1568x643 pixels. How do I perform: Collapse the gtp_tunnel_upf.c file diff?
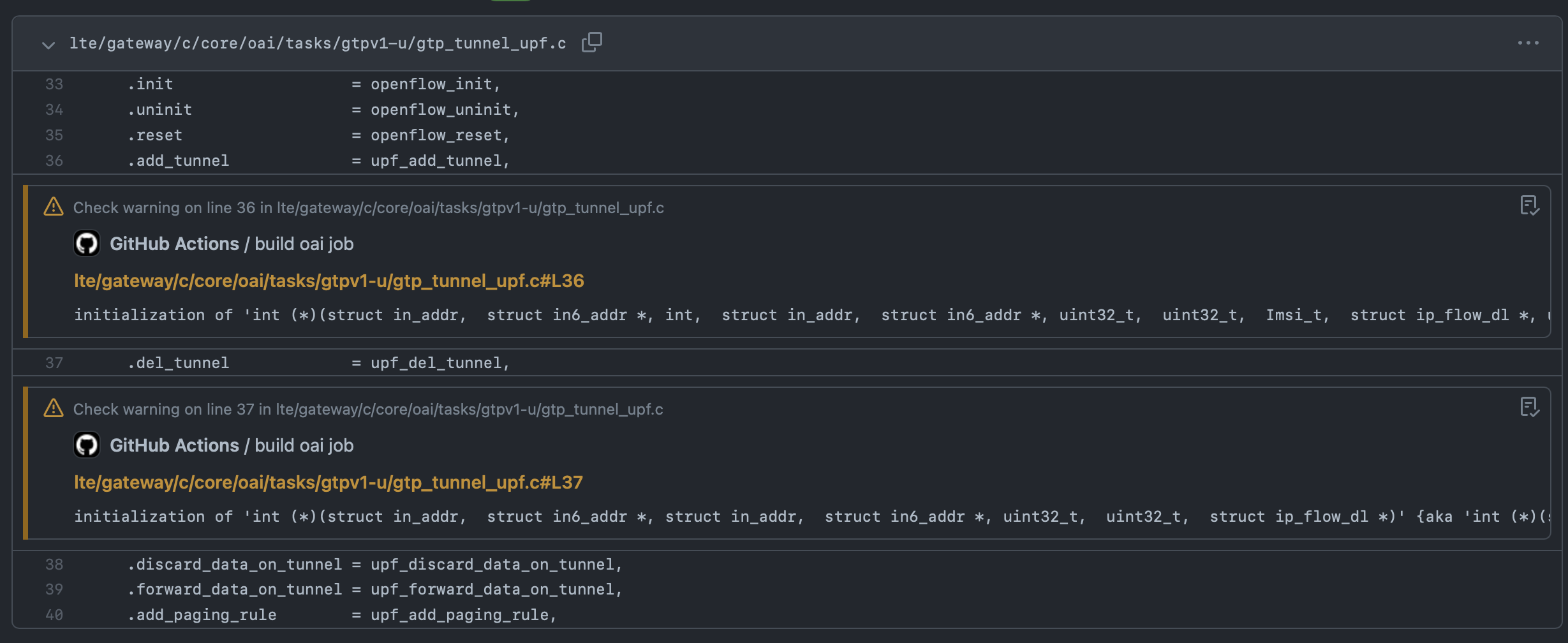click(48, 45)
